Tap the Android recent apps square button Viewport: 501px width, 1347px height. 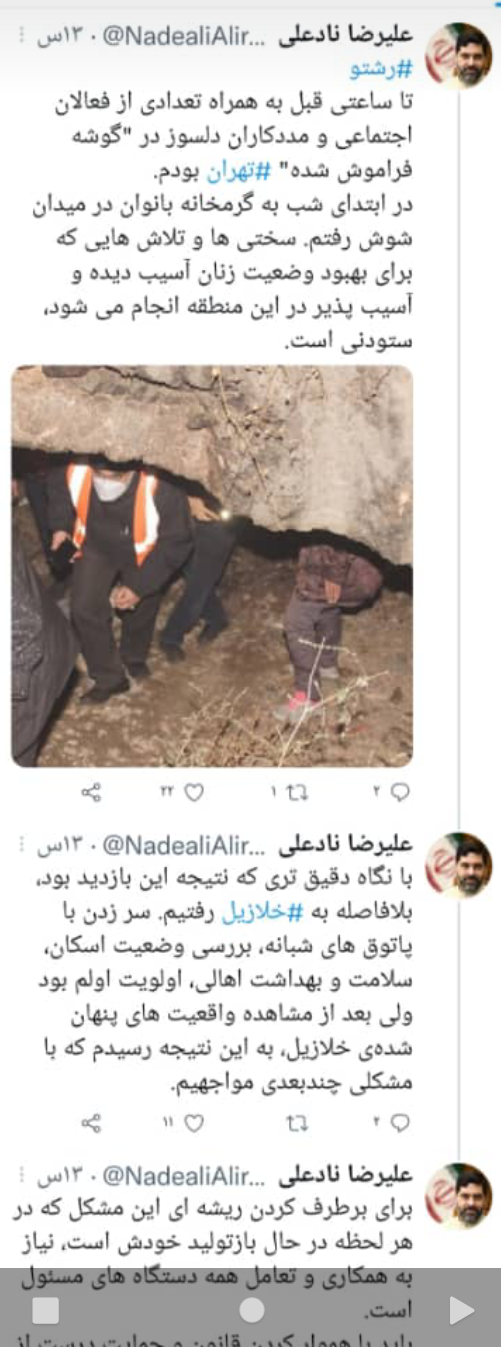[x=46, y=1310]
